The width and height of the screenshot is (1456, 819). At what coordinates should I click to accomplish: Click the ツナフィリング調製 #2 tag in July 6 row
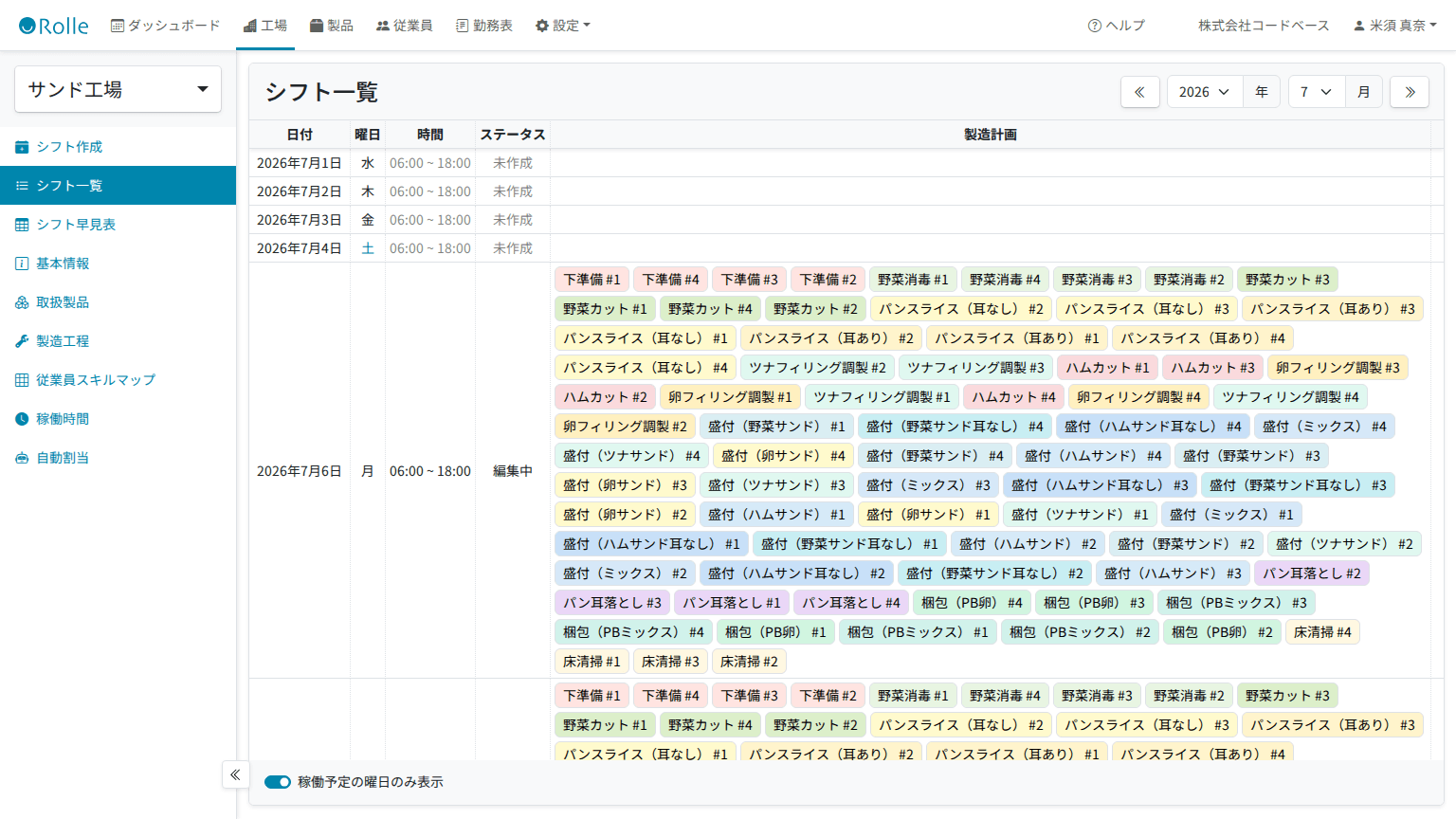[x=817, y=368]
